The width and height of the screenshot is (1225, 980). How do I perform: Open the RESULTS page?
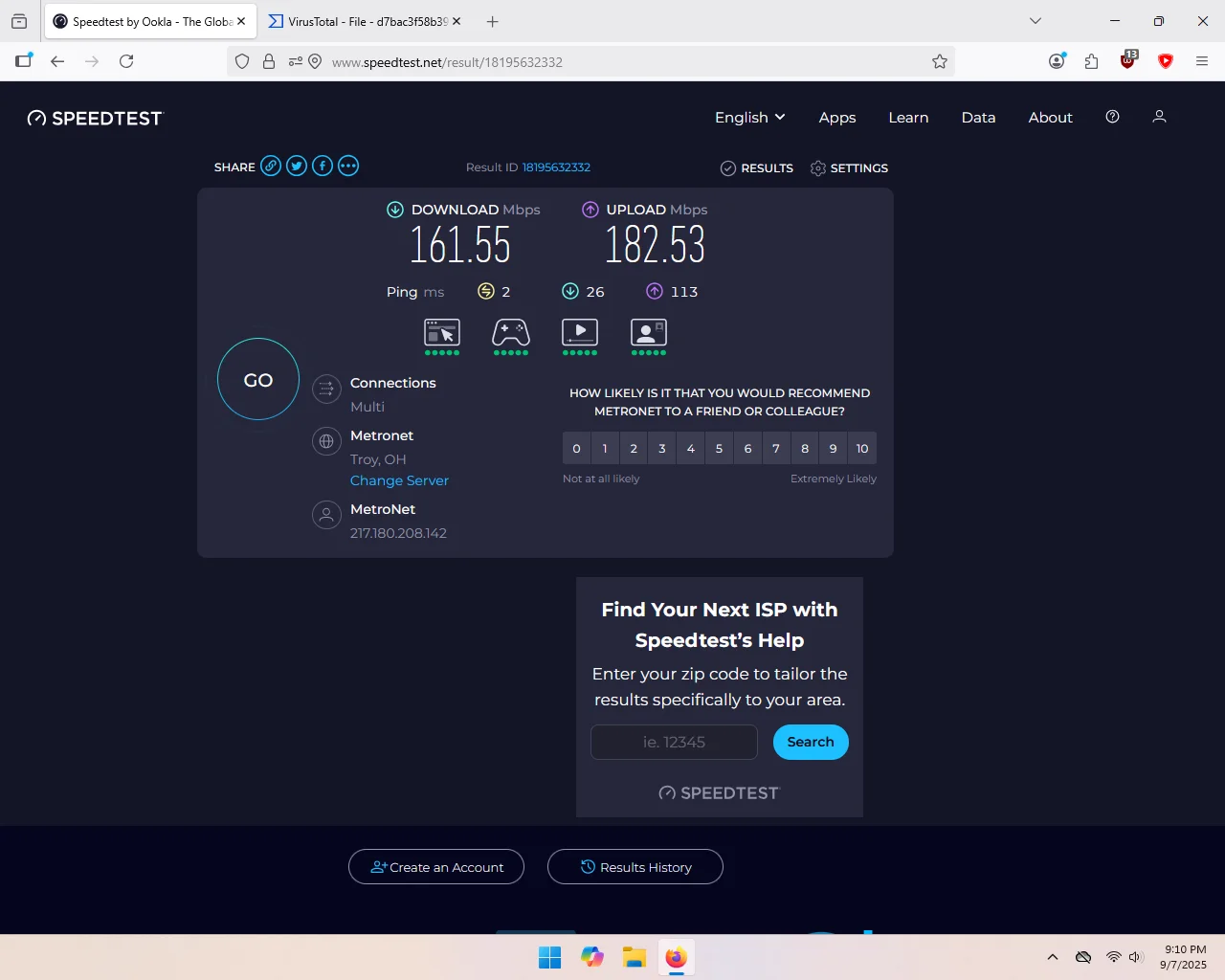click(x=757, y=168)
